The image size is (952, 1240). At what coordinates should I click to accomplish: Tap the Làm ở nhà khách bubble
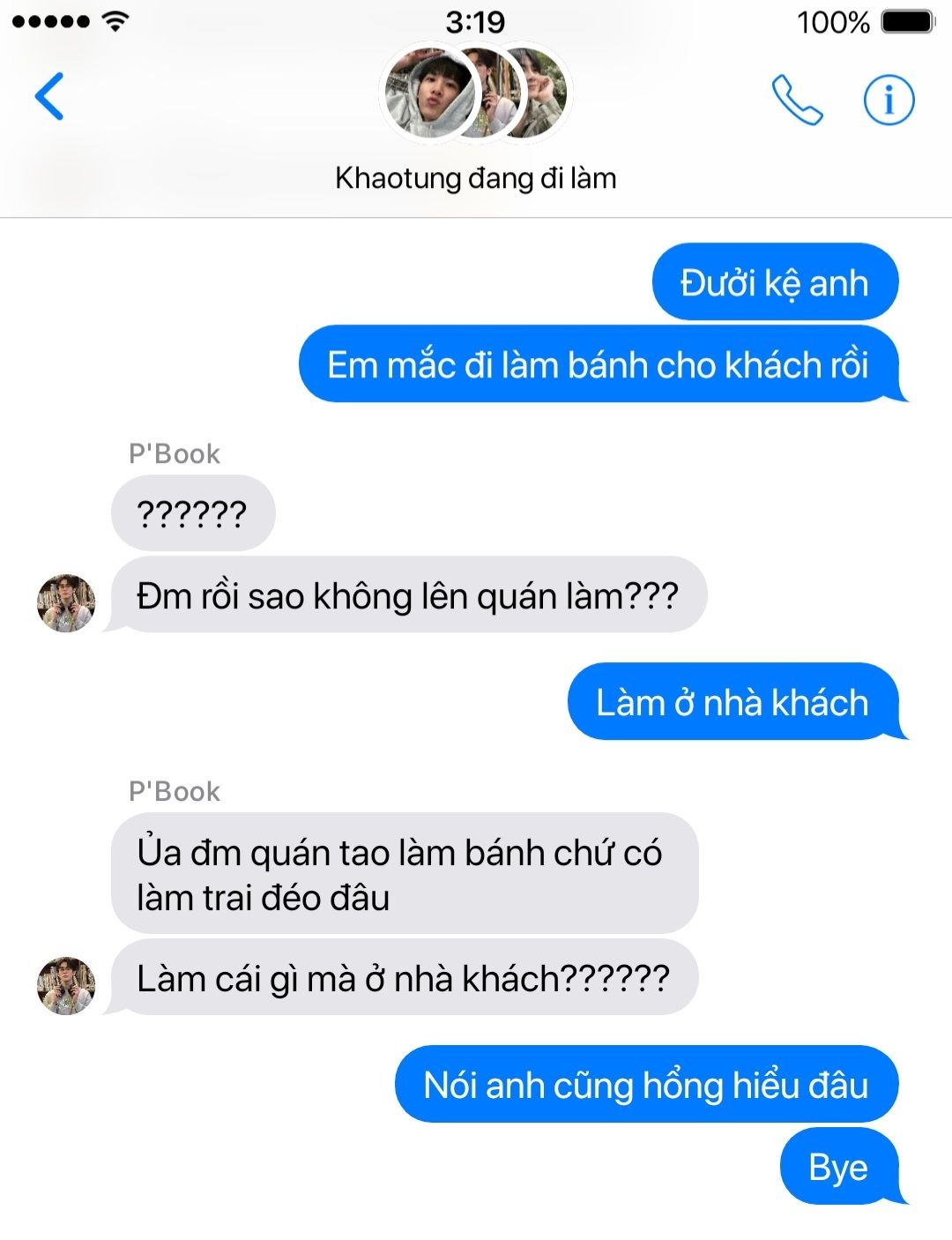[737, 702]
